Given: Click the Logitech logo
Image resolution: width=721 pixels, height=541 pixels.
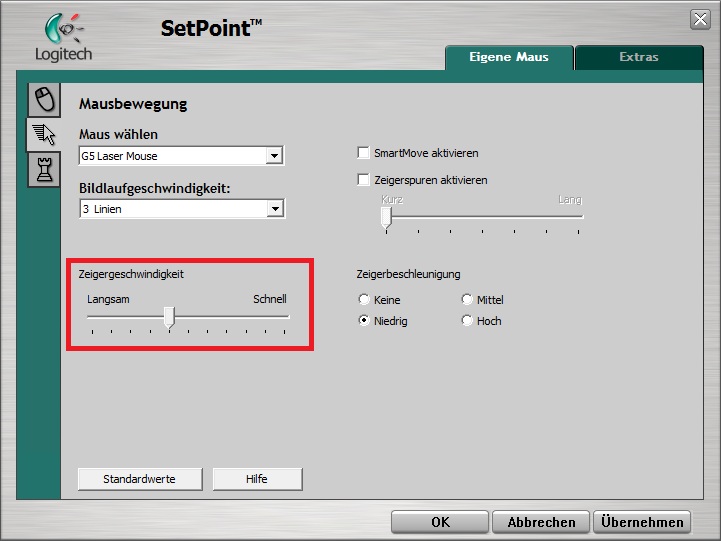Looking at the screenshot, I should coord(64,38).
